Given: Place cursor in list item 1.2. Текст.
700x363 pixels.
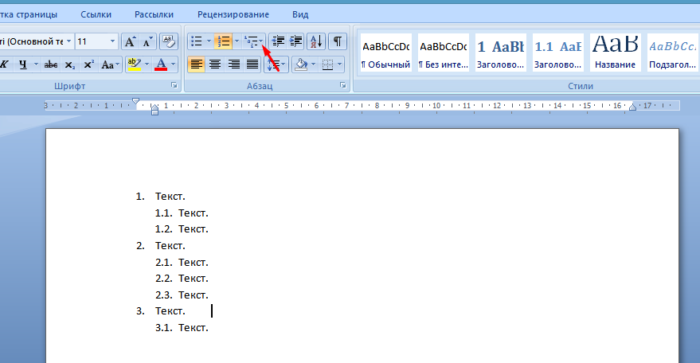Looking at the screenshot, I should pyautogui.click(x=193, y=229).
